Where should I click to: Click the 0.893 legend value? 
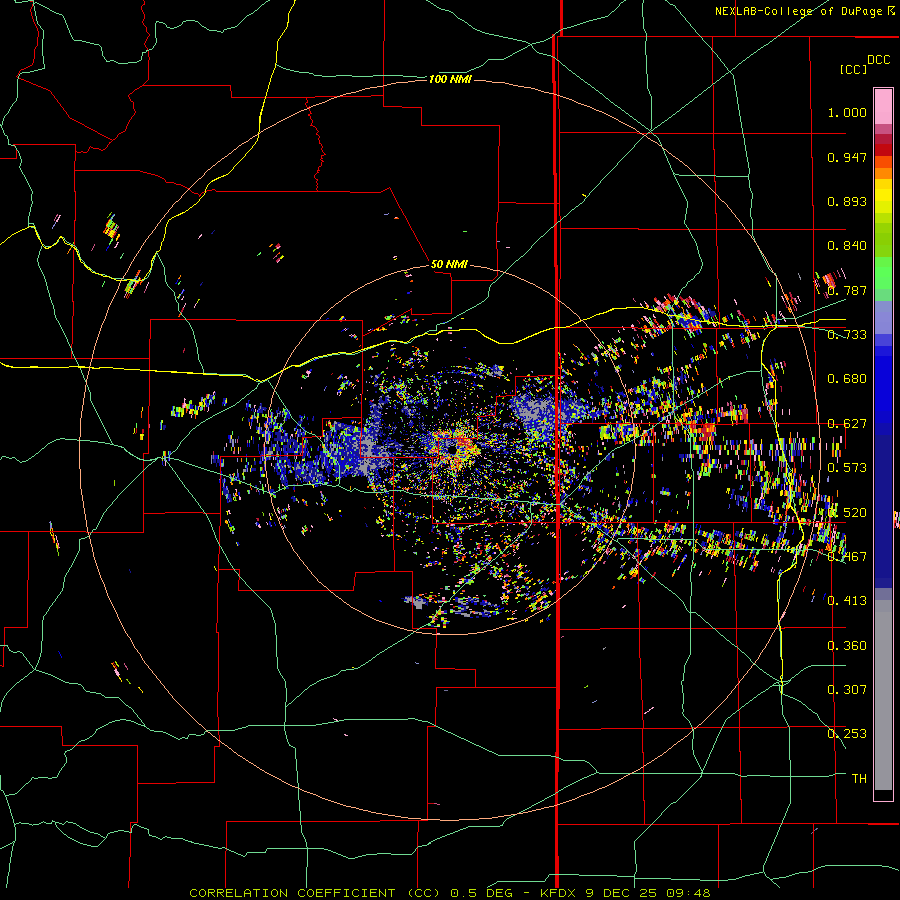tap(847, 201)
